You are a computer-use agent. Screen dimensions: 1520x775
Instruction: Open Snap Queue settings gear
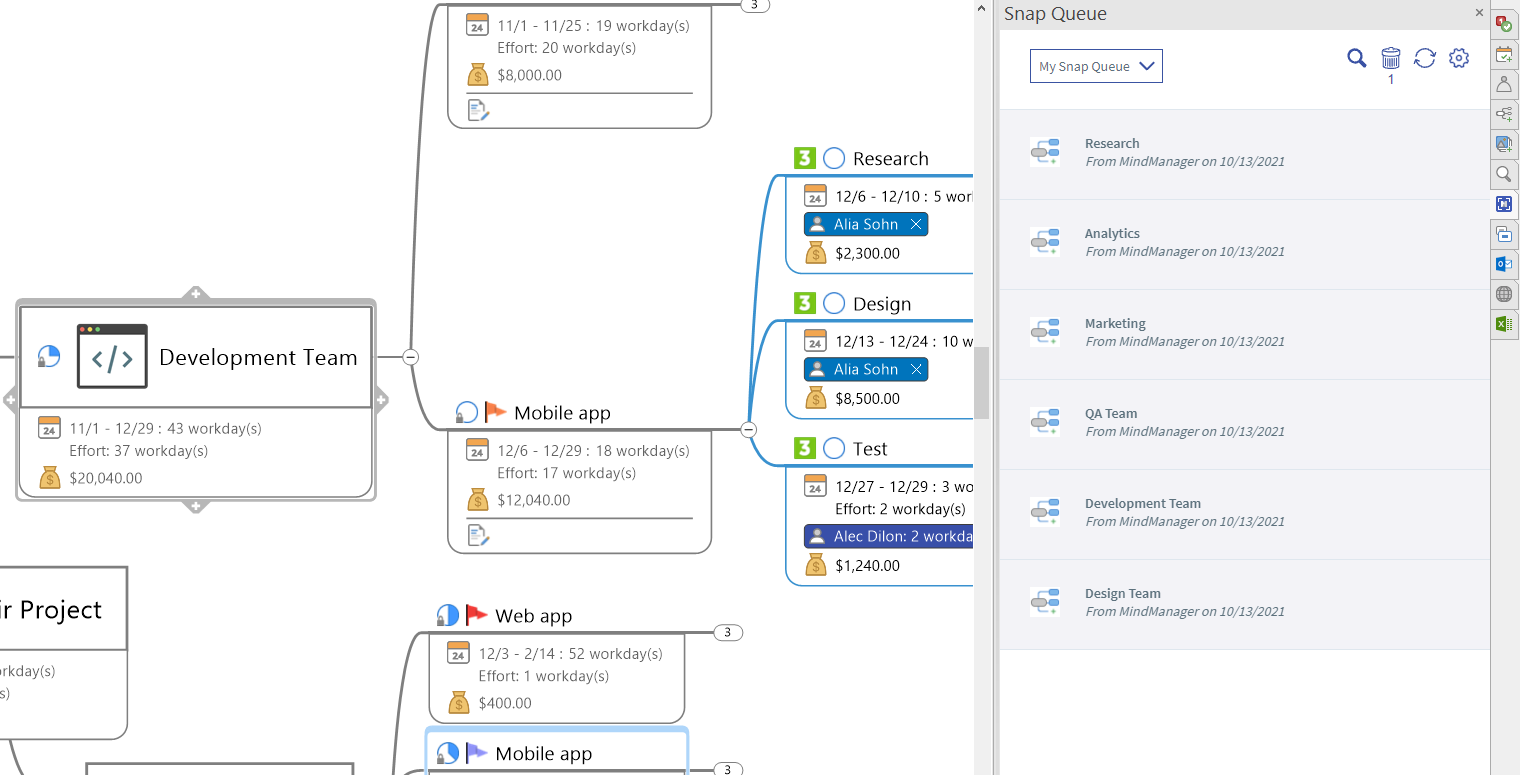1459,58
